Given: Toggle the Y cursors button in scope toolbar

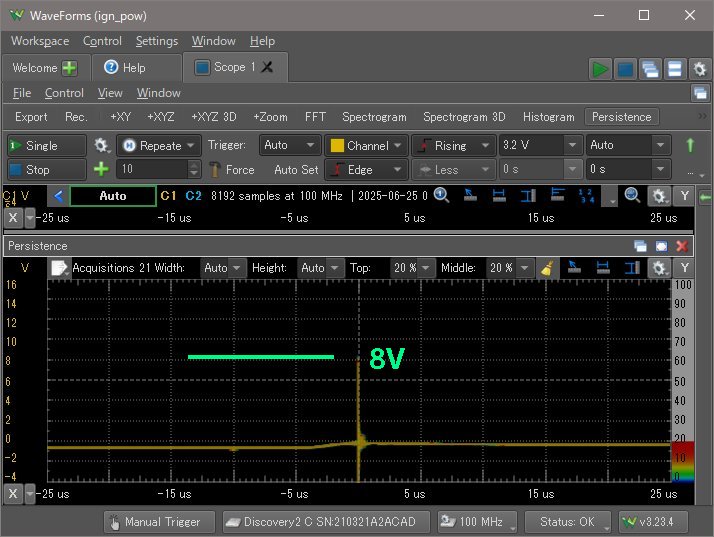Looking at the screenshot, I should [x=683, y=196].
